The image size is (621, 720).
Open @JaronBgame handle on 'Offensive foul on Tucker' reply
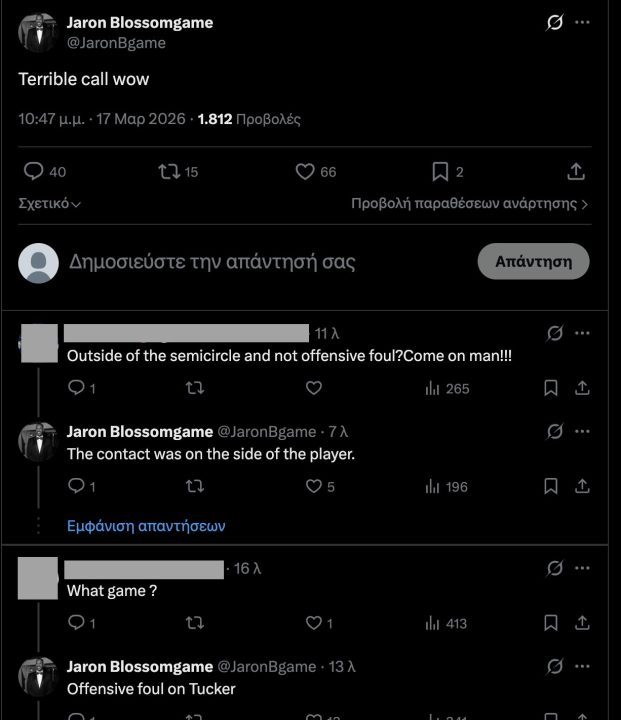[267, 666]
